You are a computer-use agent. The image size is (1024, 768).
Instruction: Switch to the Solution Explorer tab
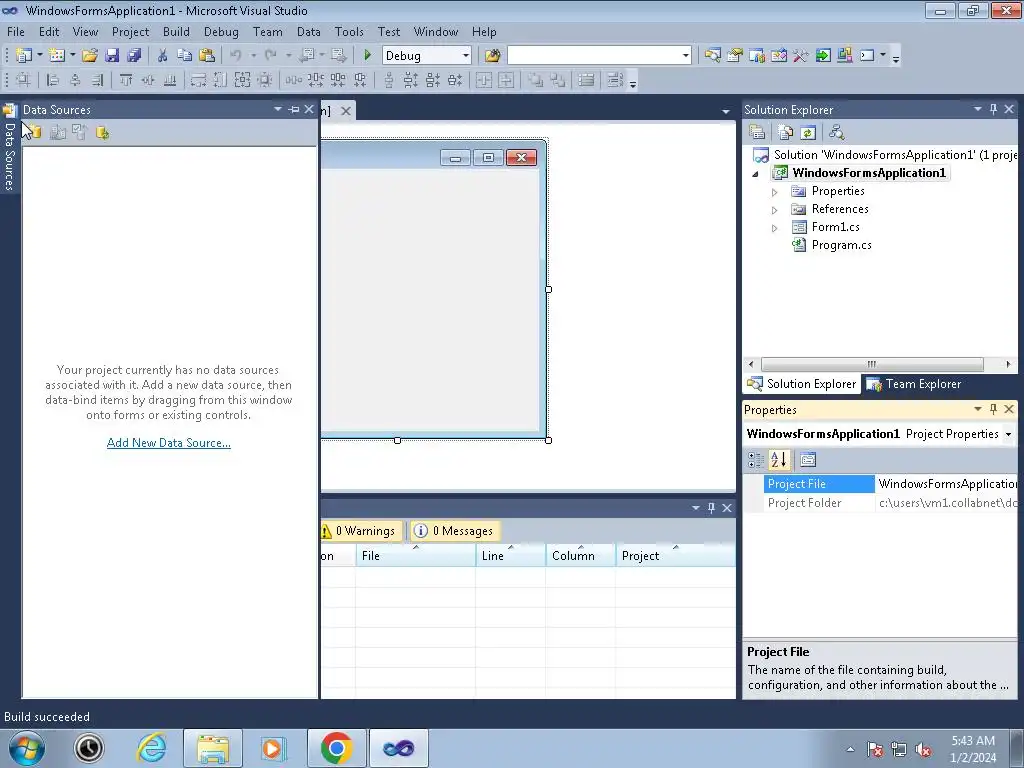pos(802,384)
